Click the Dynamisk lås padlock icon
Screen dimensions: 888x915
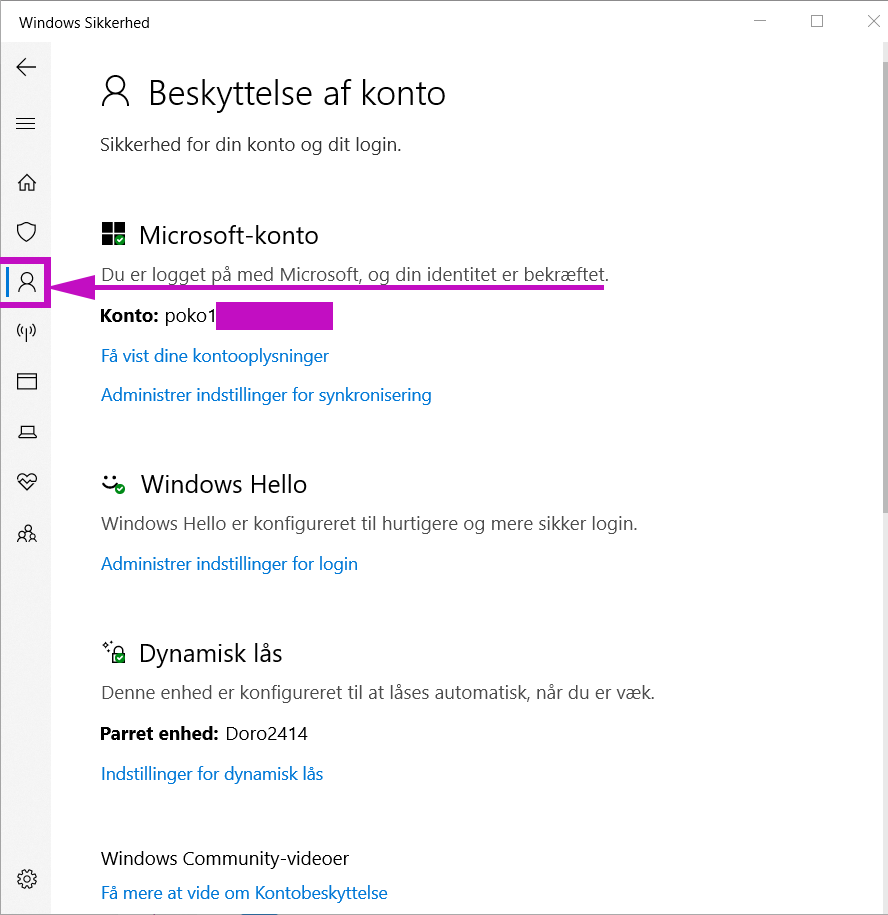(x=114, y=652)
